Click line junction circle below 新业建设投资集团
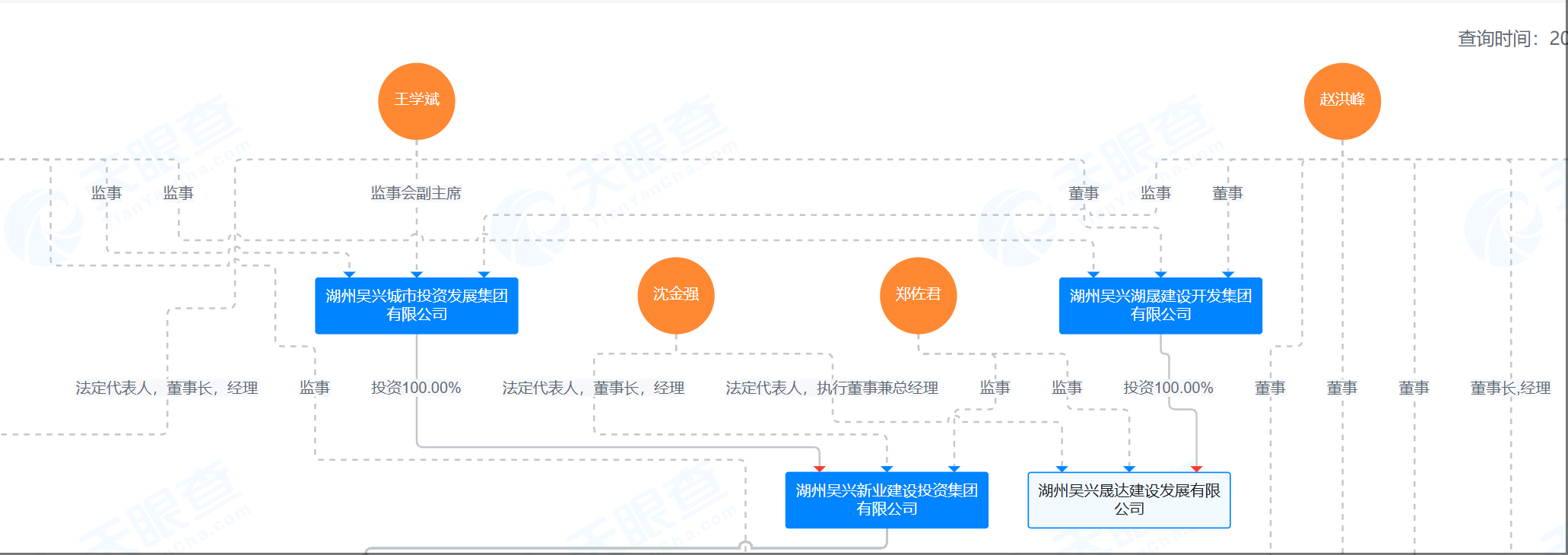The width and height of the screenshot is (1568, 555). [745, 547]
